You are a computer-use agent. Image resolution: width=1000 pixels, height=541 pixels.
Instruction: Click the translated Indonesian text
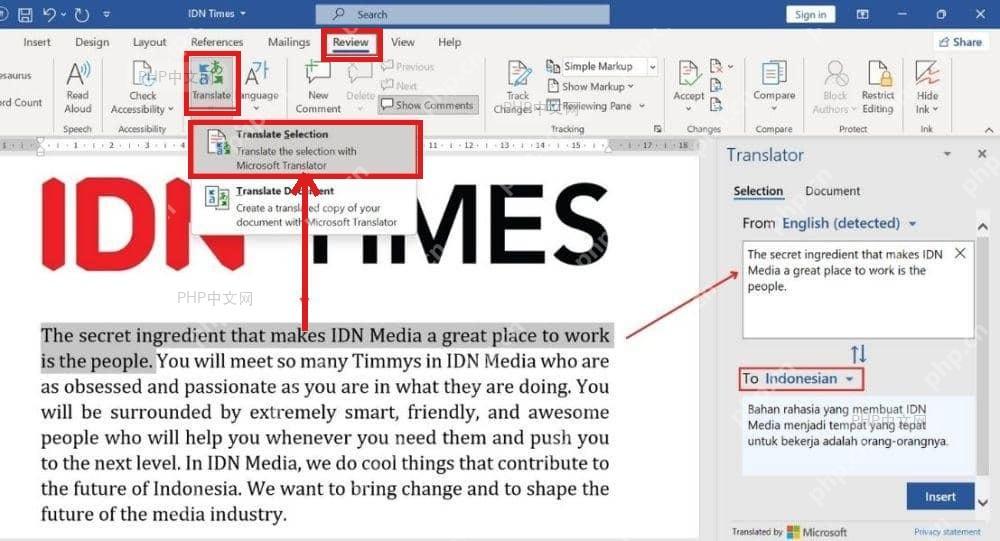coord(848,425)
